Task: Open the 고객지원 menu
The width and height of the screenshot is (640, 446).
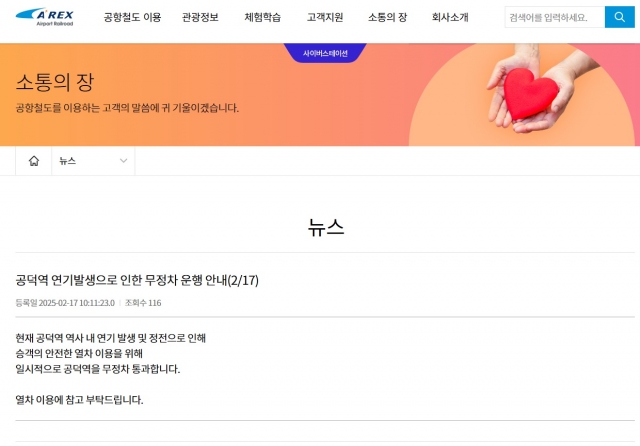Action: (325, 17)
